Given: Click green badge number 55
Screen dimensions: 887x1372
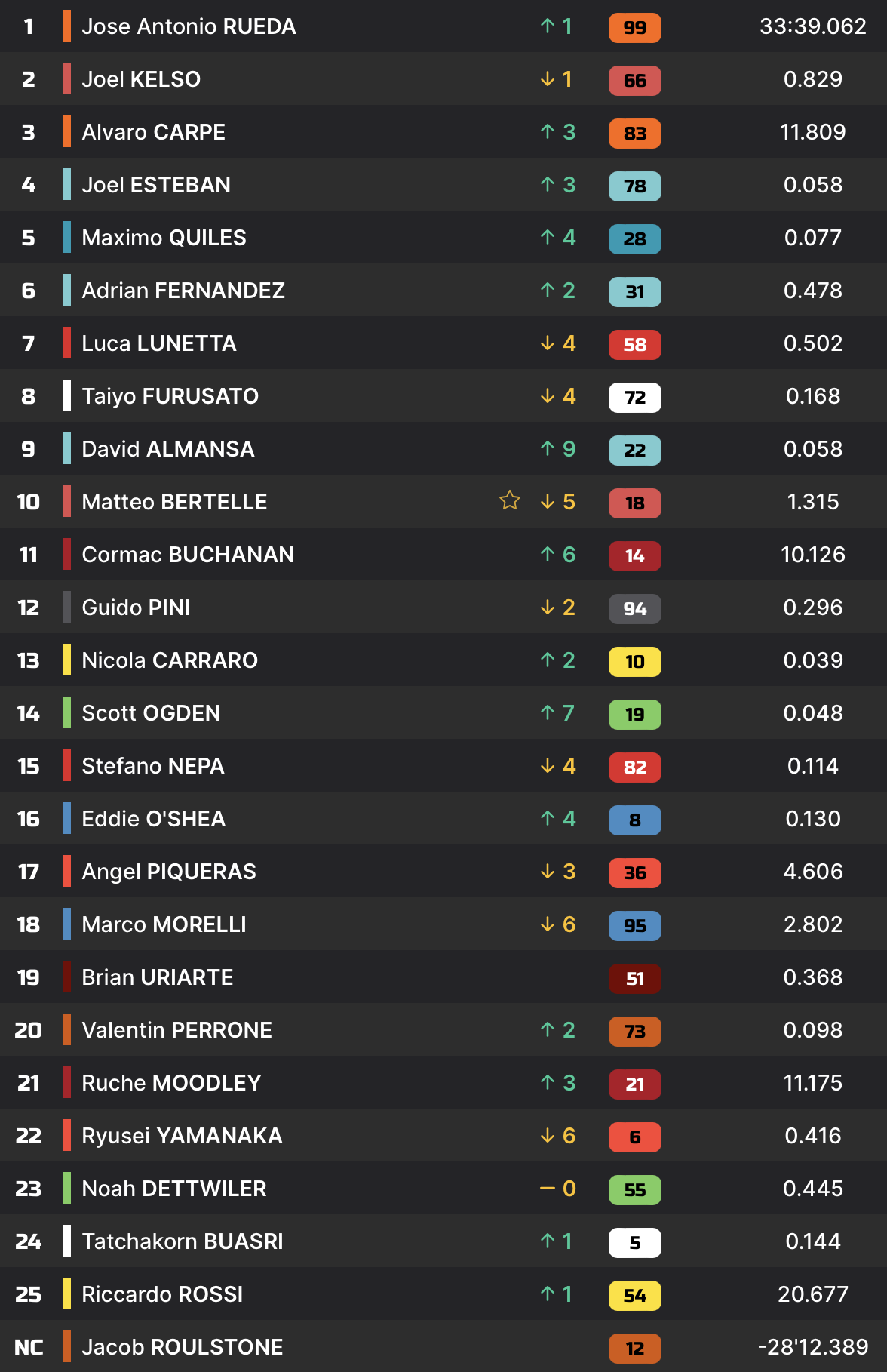Looking at the screenshot, I should pyautogui.click(x=634, y=1190).
